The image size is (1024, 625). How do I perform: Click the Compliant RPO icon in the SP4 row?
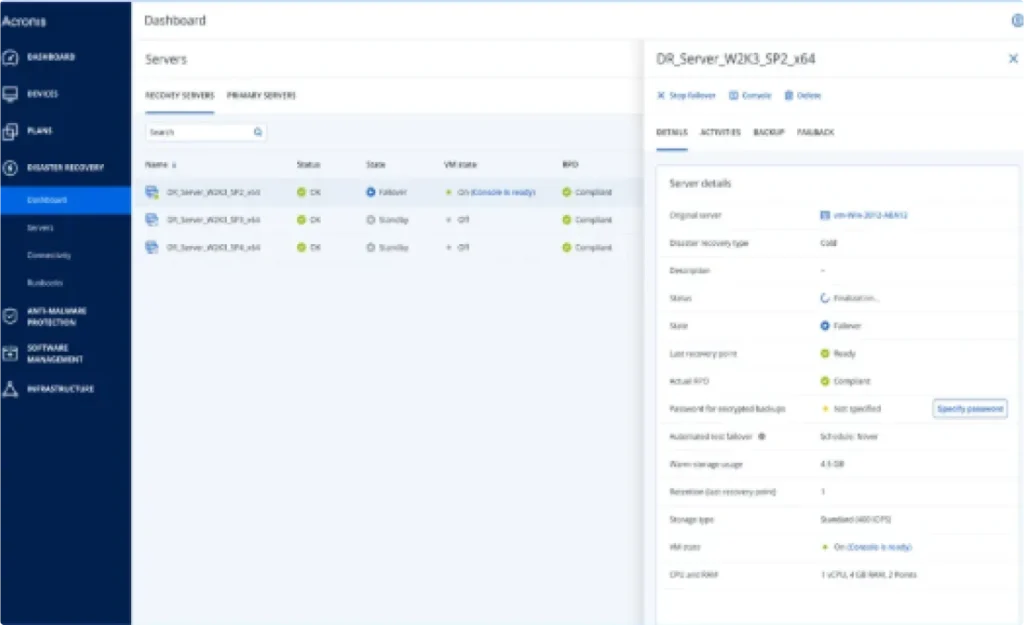(x=567, y=247)
